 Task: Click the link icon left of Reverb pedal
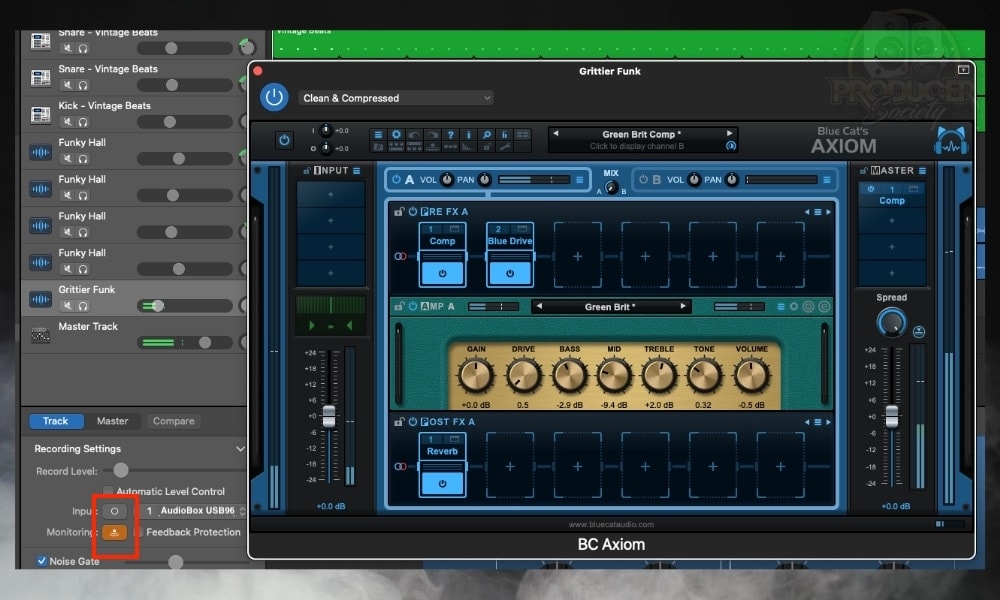(400, 467)
